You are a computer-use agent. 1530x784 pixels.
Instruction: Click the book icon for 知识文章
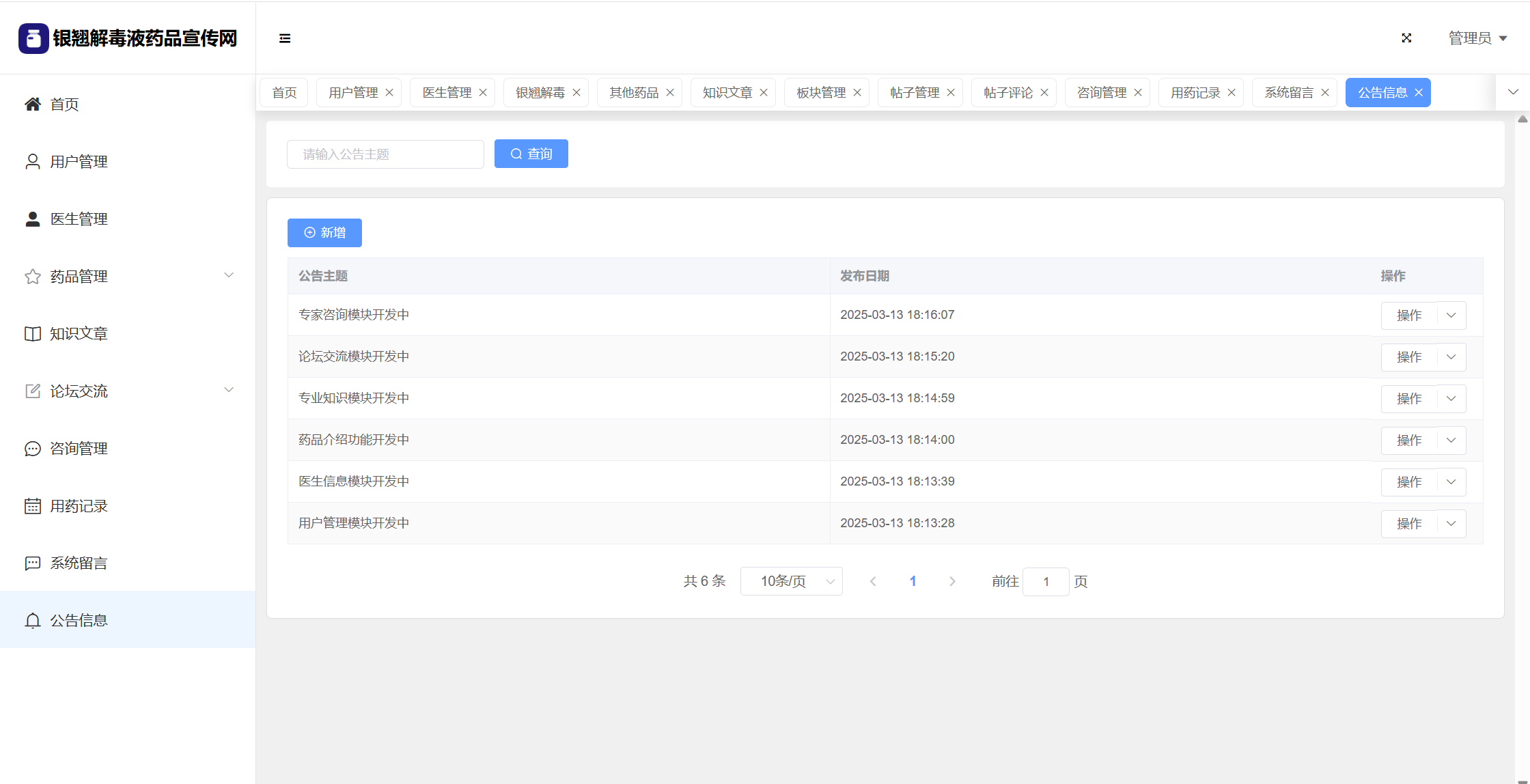[x=32, y=334]
